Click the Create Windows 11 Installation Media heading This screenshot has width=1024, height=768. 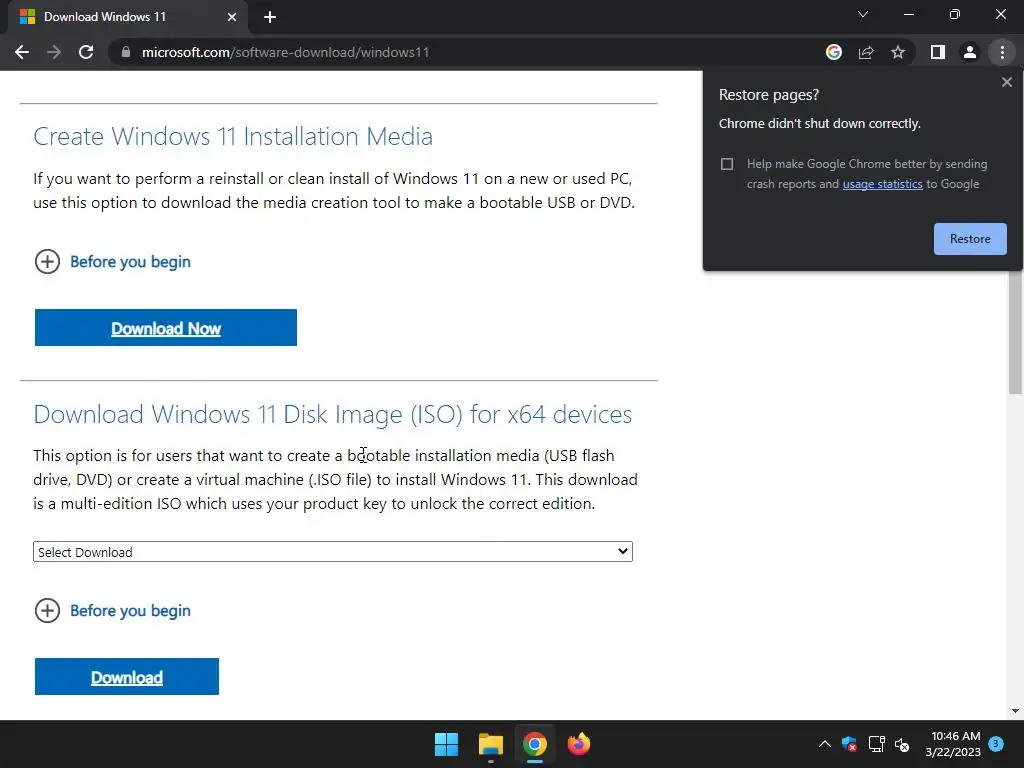pyautogui.click(x=233, y=136)
